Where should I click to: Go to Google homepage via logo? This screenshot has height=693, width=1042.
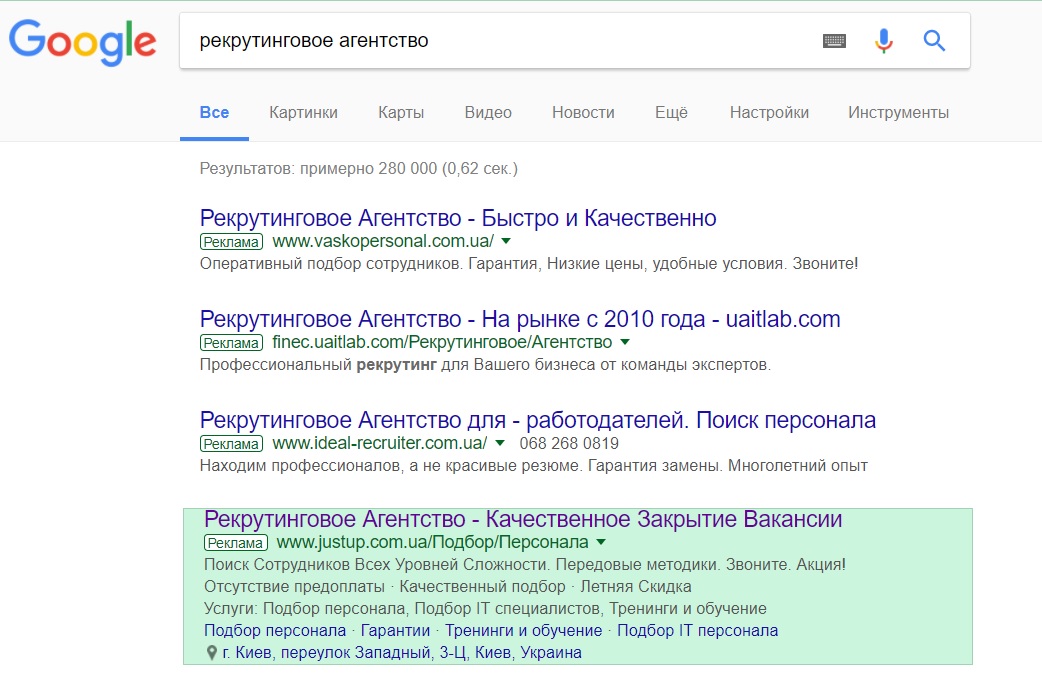point(82,42)
